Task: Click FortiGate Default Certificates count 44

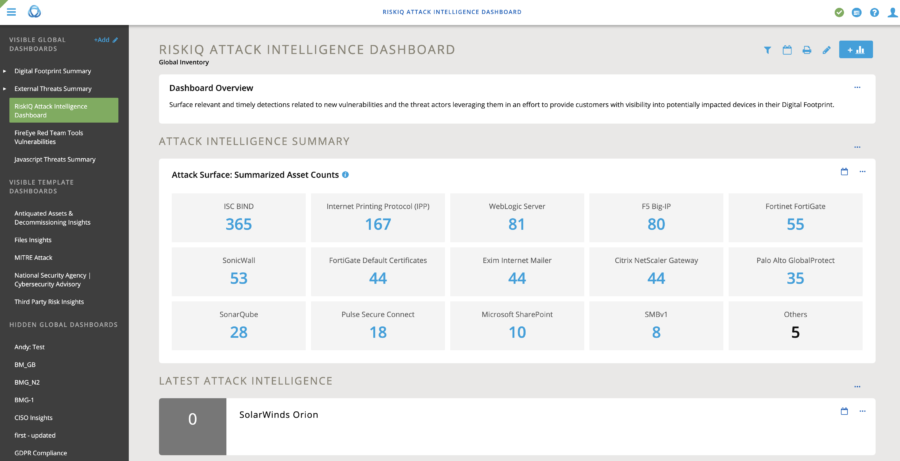Action: (x=378, y=278)
